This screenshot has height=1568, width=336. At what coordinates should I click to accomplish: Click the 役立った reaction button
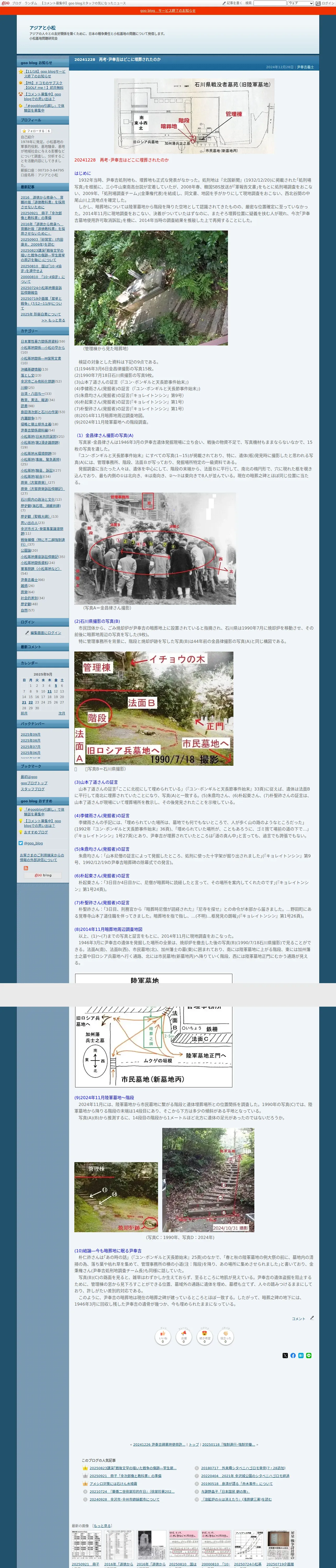coord(225,1337)
